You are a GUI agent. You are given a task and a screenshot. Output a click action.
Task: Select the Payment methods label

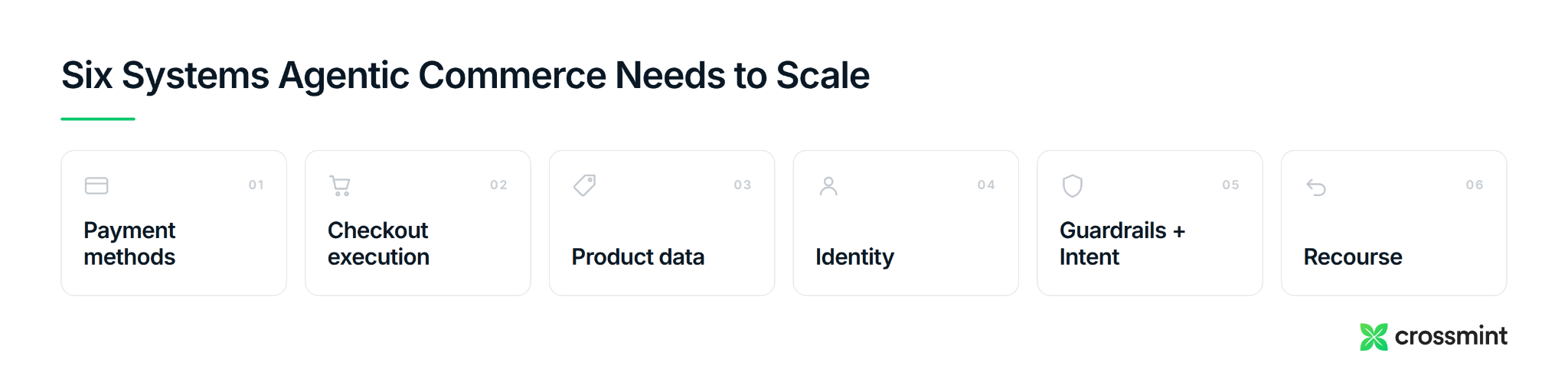tap(129, 243)
